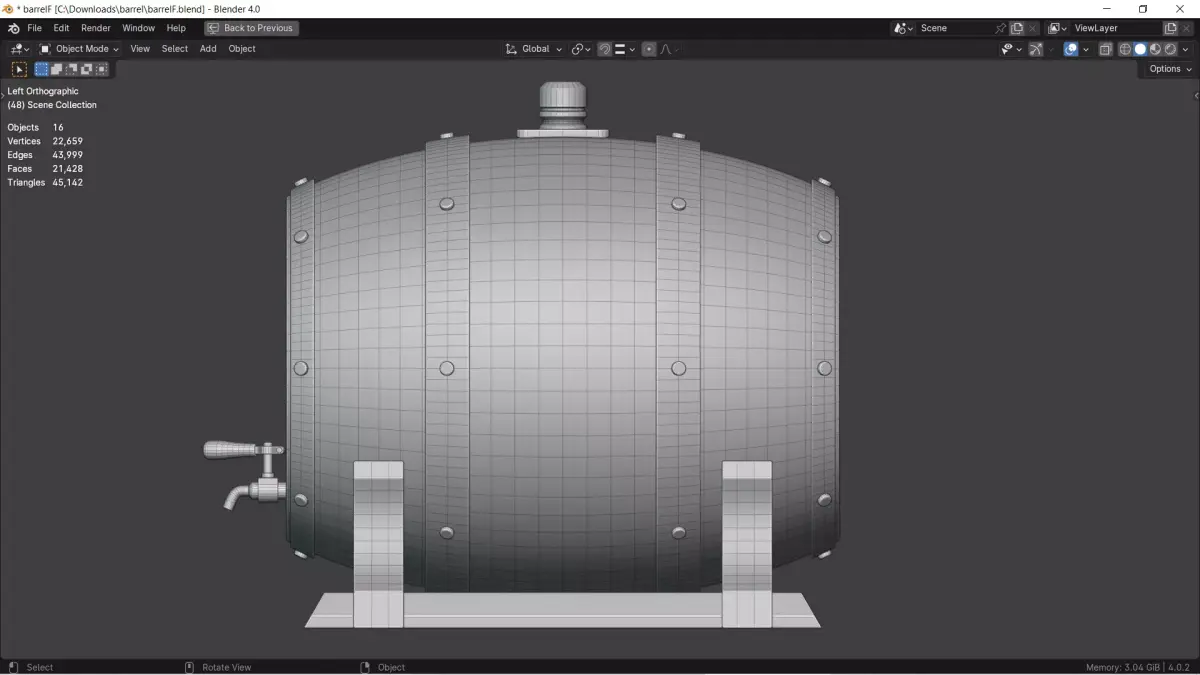Click the ViewLayer name field
Image resolution: width=1200 pixels, height=675 pixels.
click(1115, 28)
